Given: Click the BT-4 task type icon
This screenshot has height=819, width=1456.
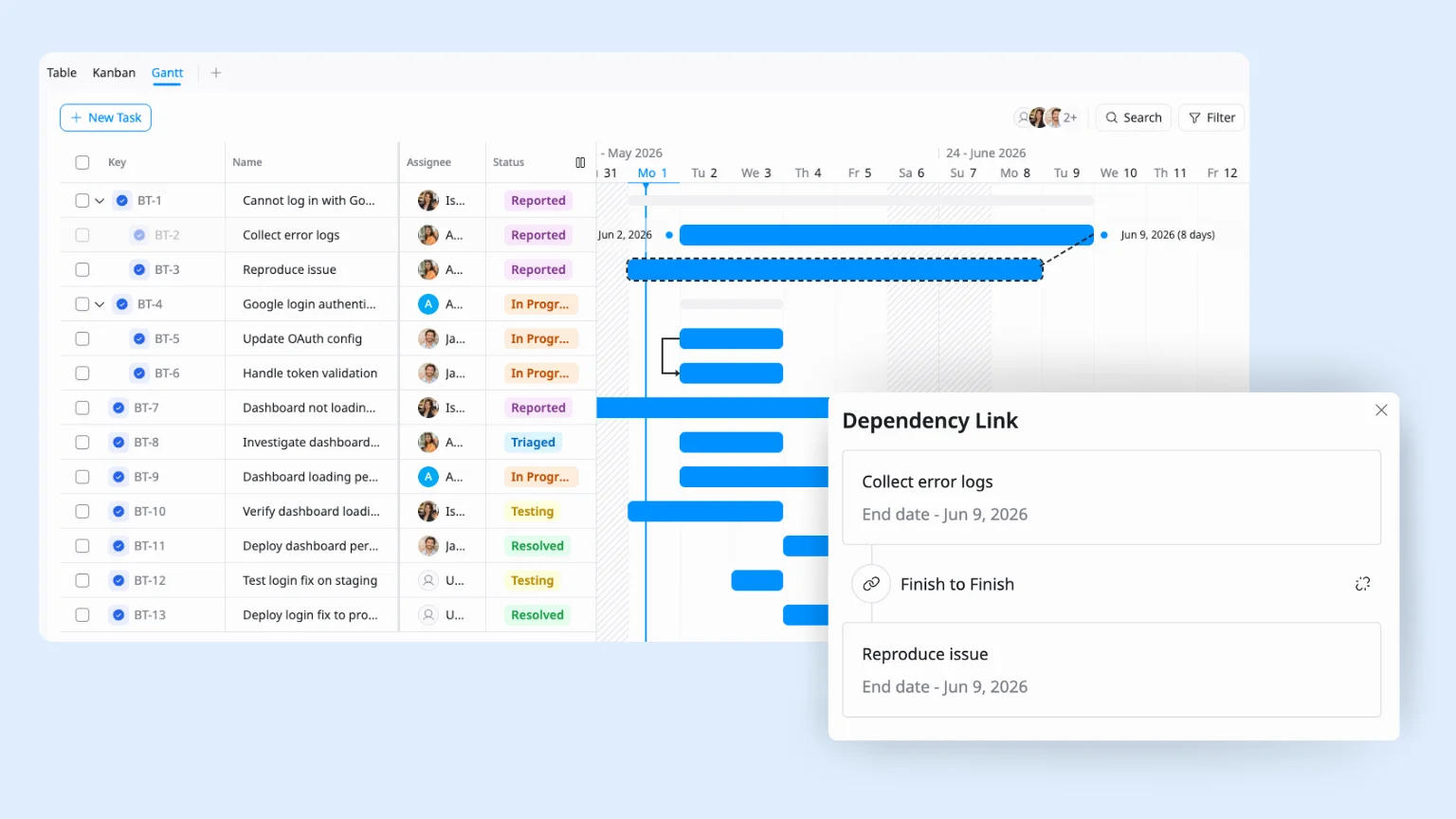Looking at the screenshot, I should point(122,304).
